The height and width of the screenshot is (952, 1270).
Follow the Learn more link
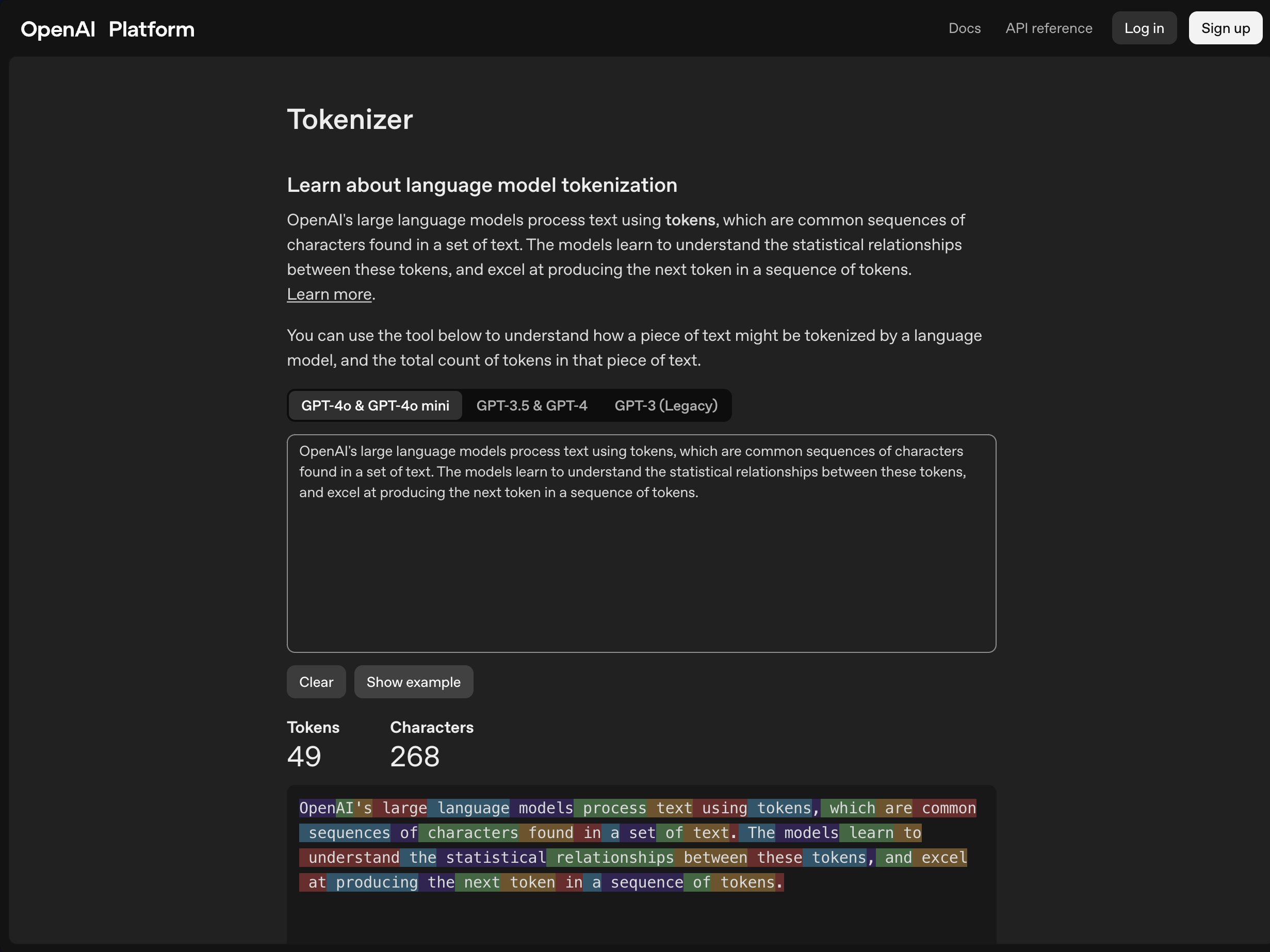click(330, 294)
